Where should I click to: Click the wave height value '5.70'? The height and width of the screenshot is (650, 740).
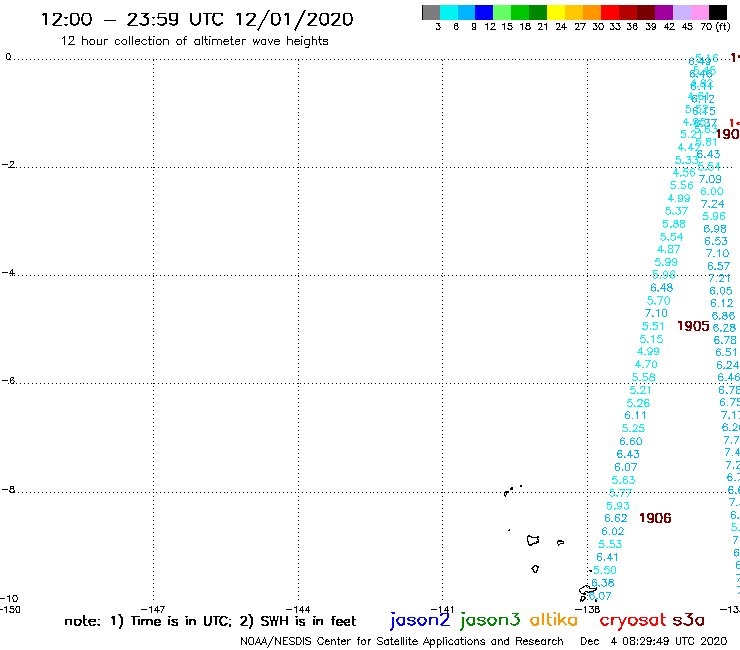click(658, 301)
